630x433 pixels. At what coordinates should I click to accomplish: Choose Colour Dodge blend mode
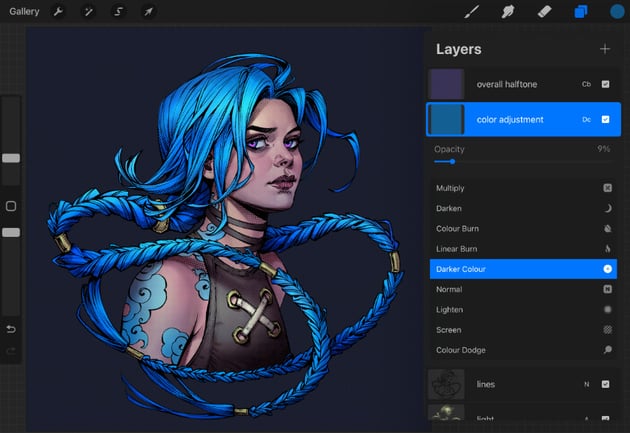(x=523, y=350)
